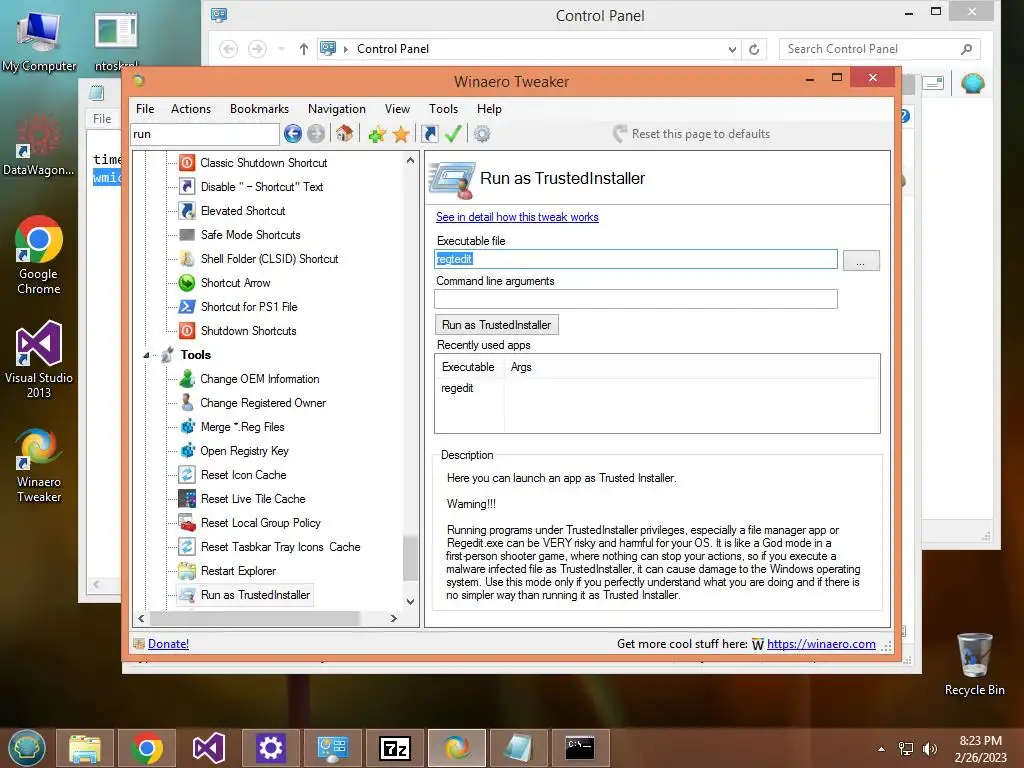
Task: Open the https://winaero.com link
Action: pyautogui.click(x=821, y=644)
